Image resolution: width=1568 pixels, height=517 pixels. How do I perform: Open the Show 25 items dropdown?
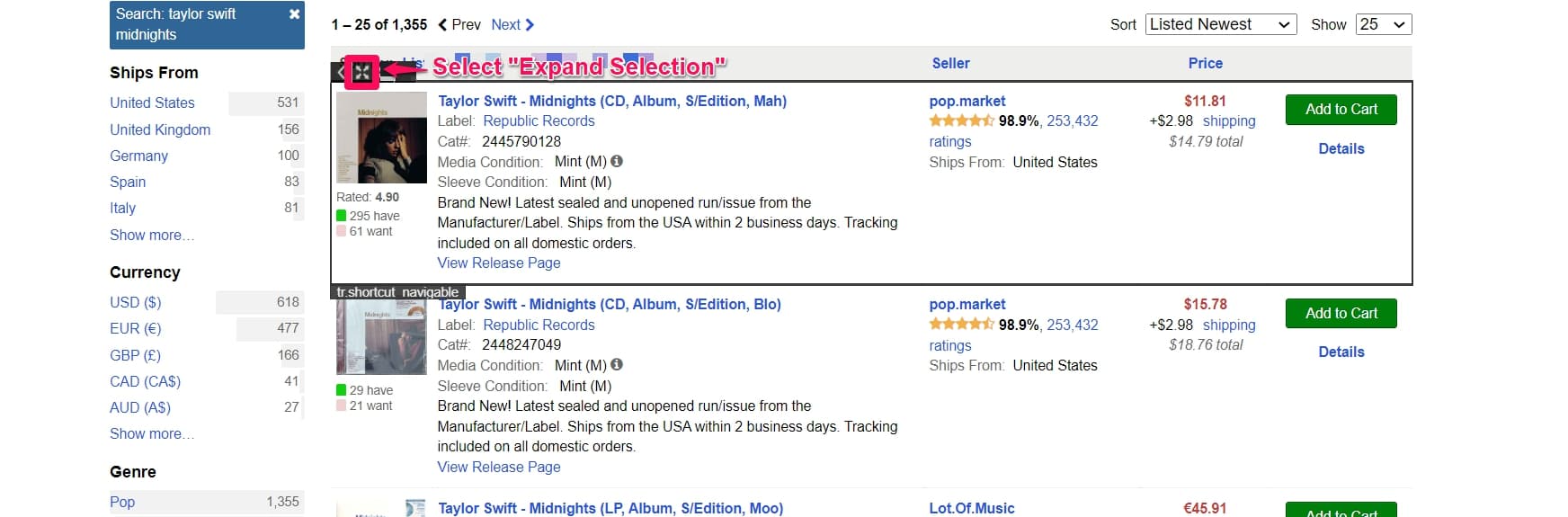[x=1383, y=25]
